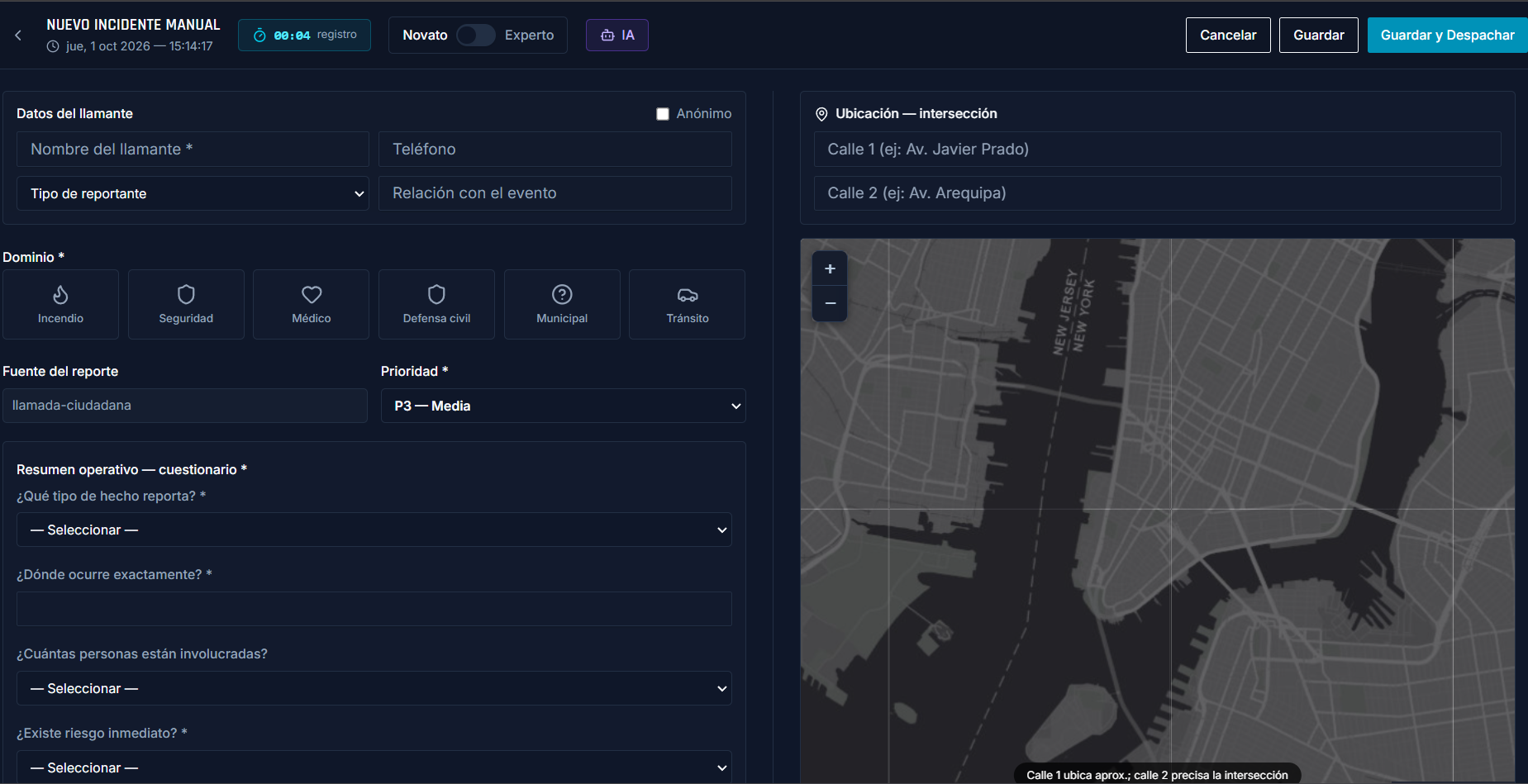The height and width of the screenshot is (784, 1528).
Task: Select the Seguridad domain tile
Action: coord(186,304)
